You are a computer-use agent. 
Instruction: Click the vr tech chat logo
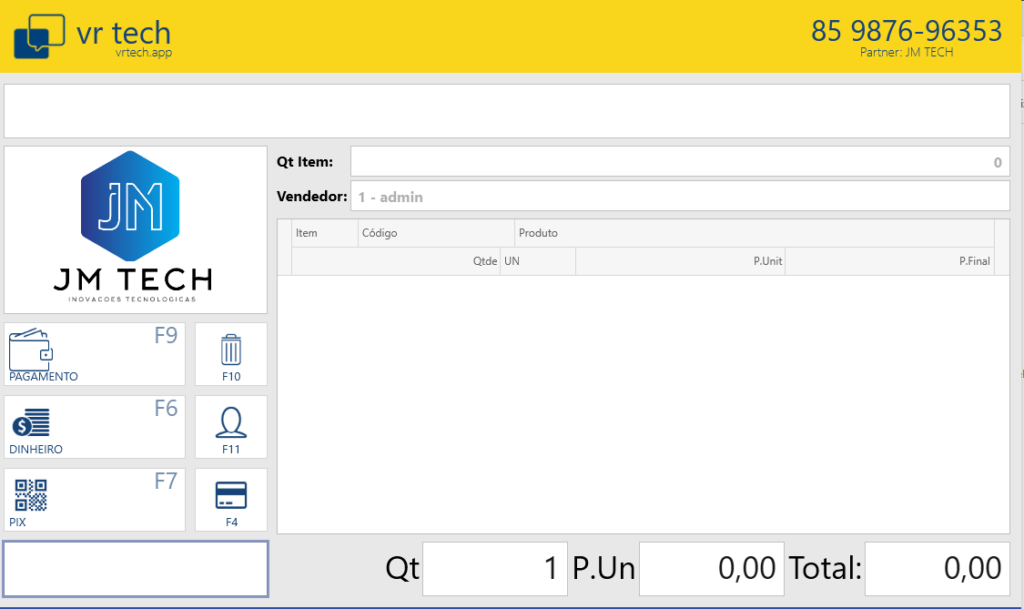(x=39, y=37)
